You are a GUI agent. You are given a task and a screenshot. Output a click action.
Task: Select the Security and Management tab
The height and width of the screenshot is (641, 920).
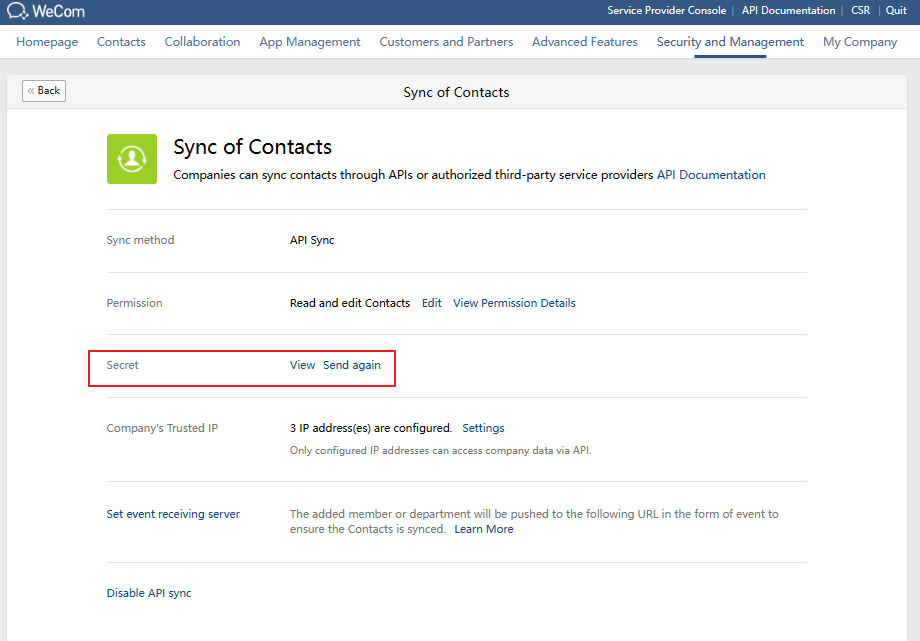click(729, 42)
